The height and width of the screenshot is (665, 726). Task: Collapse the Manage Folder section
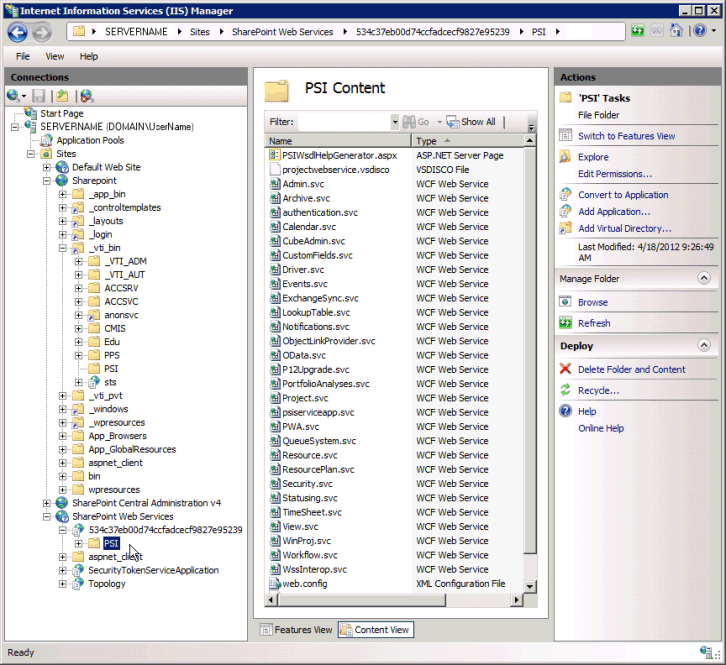[704, 278]
